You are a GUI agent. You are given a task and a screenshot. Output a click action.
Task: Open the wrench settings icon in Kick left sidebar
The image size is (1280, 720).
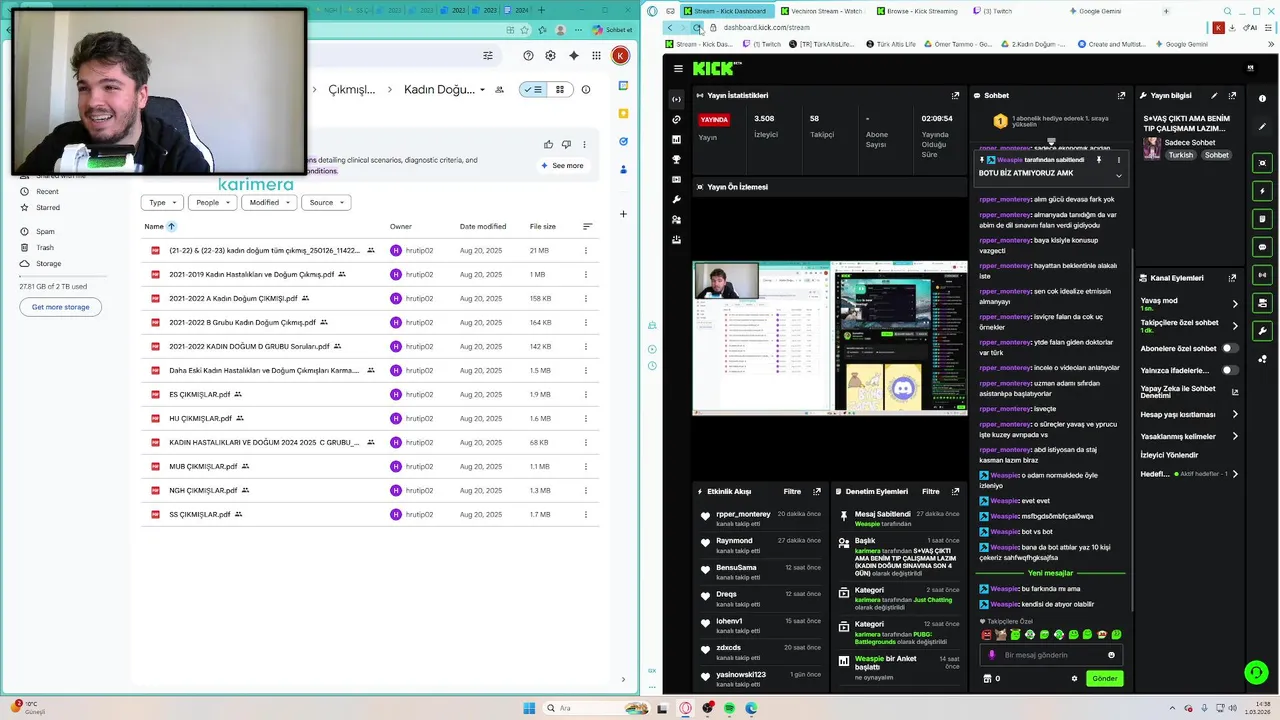(x=677, y=199)
